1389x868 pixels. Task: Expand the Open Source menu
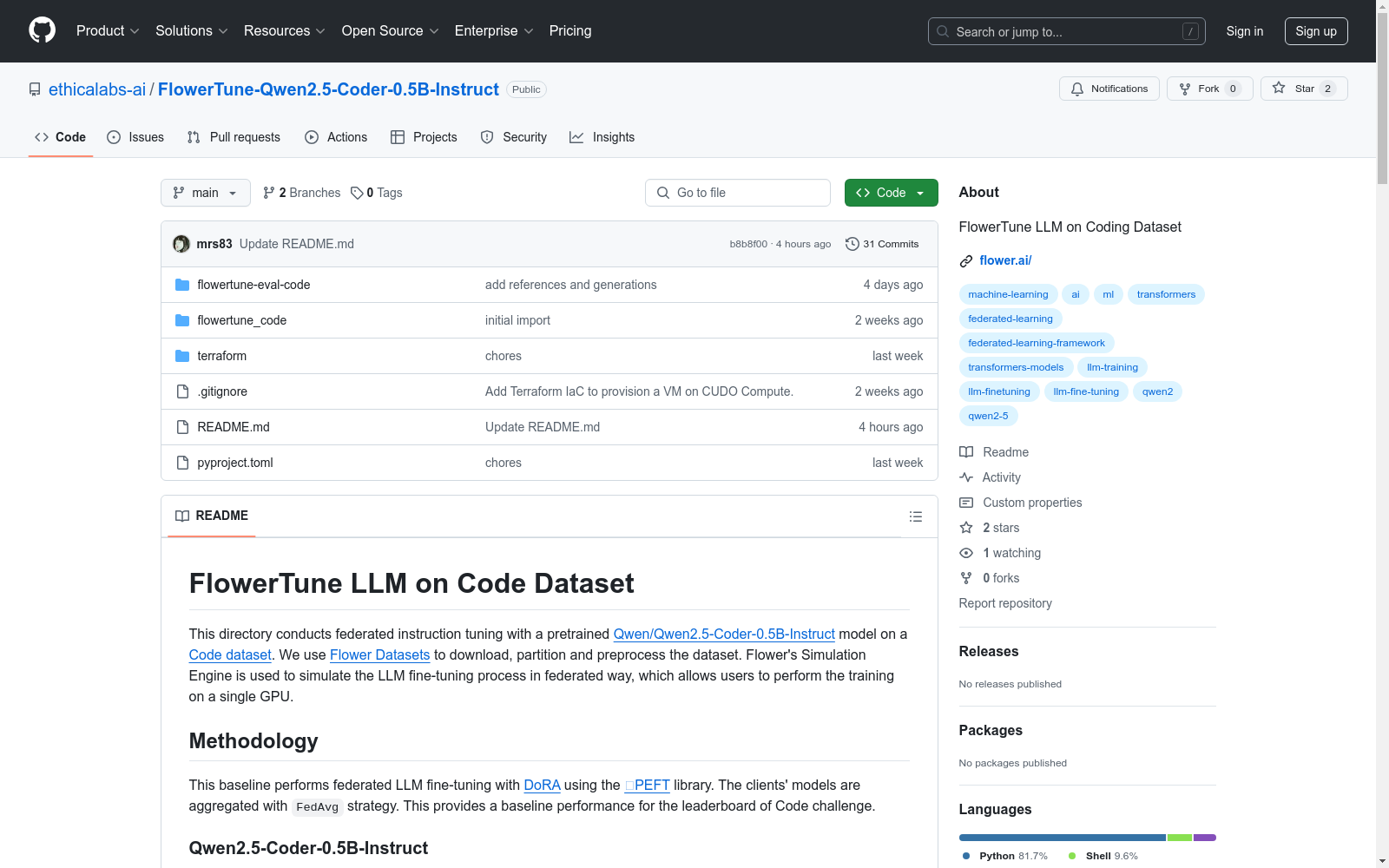(391, 31)
